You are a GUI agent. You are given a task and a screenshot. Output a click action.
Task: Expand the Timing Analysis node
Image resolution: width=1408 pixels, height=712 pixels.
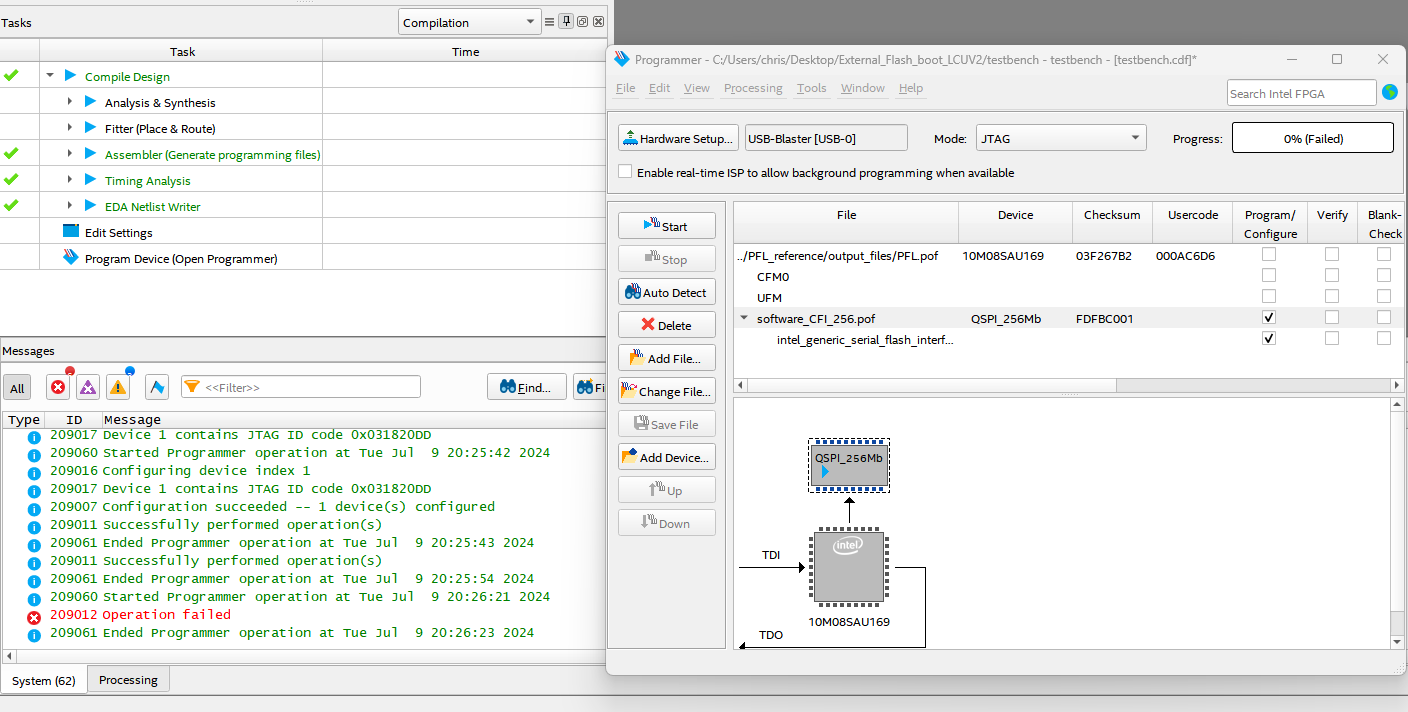click(69, 180)
